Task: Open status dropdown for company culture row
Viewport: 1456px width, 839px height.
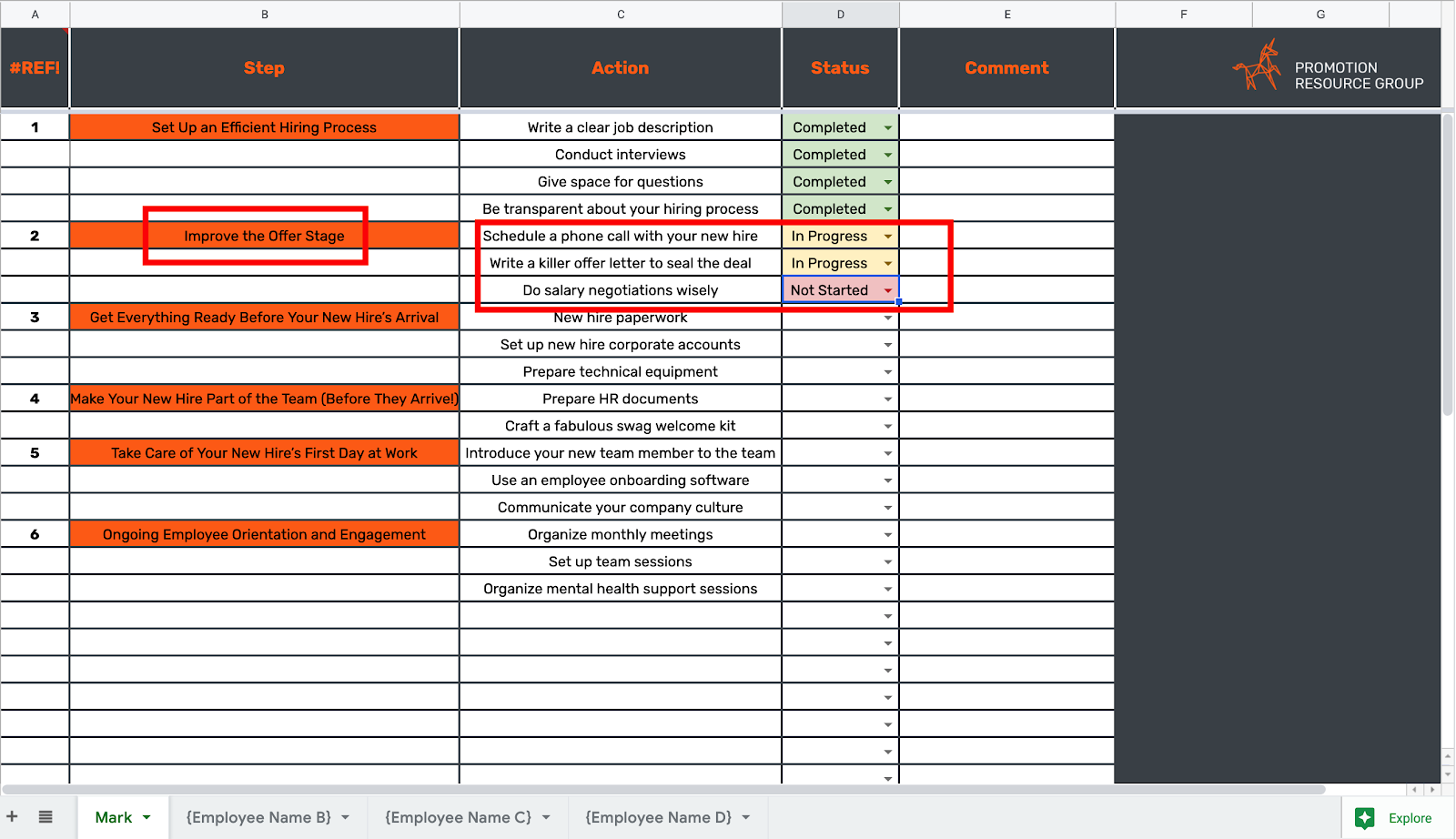Action: [888, 508]
